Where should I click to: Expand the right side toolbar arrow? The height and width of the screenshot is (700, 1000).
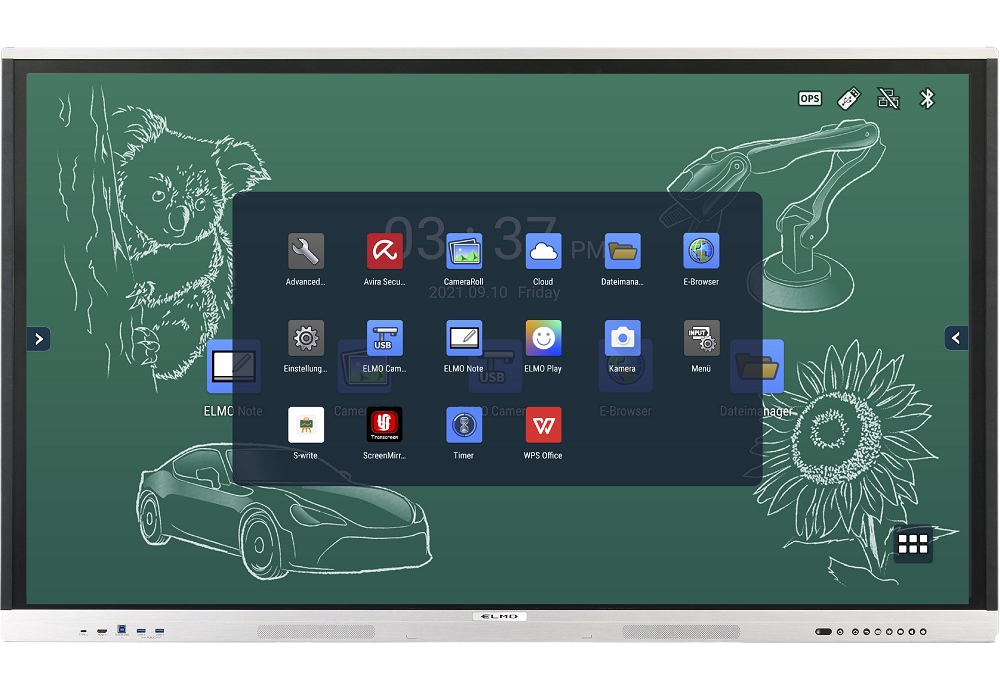pyautogui.click(x=956, y=338)
